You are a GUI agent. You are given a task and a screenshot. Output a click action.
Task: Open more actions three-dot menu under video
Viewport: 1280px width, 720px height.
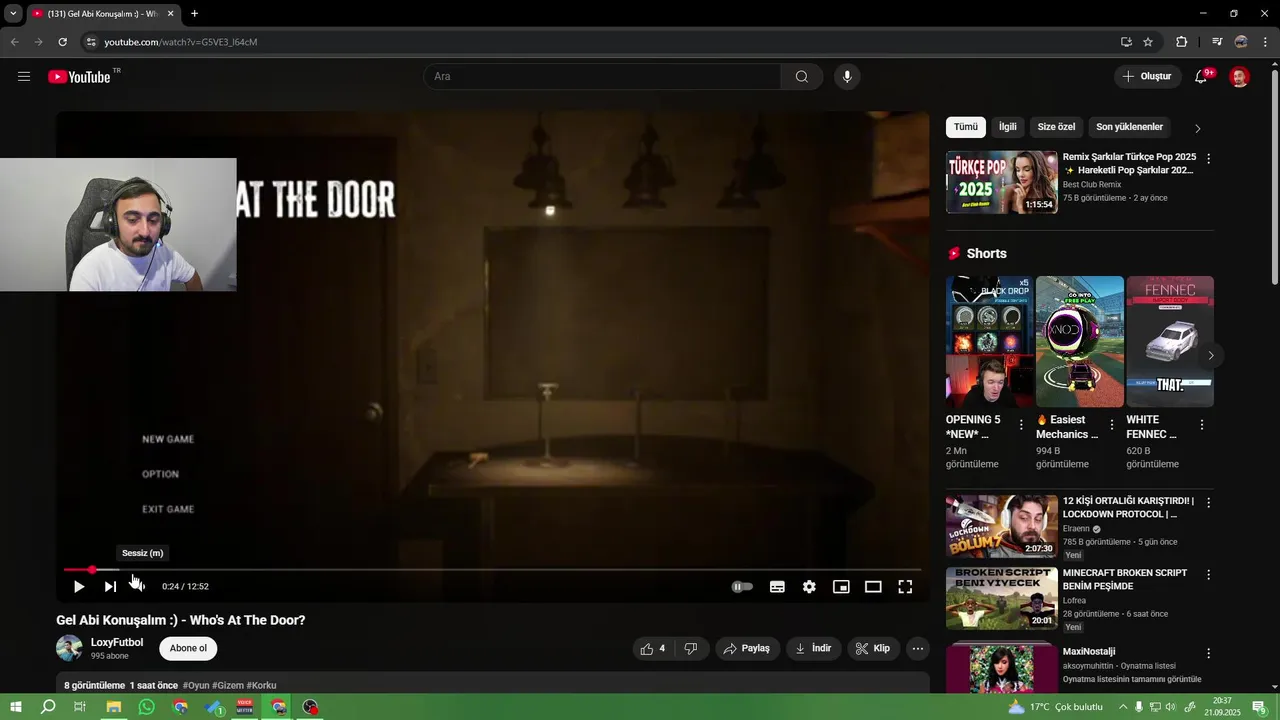point(918,649)
